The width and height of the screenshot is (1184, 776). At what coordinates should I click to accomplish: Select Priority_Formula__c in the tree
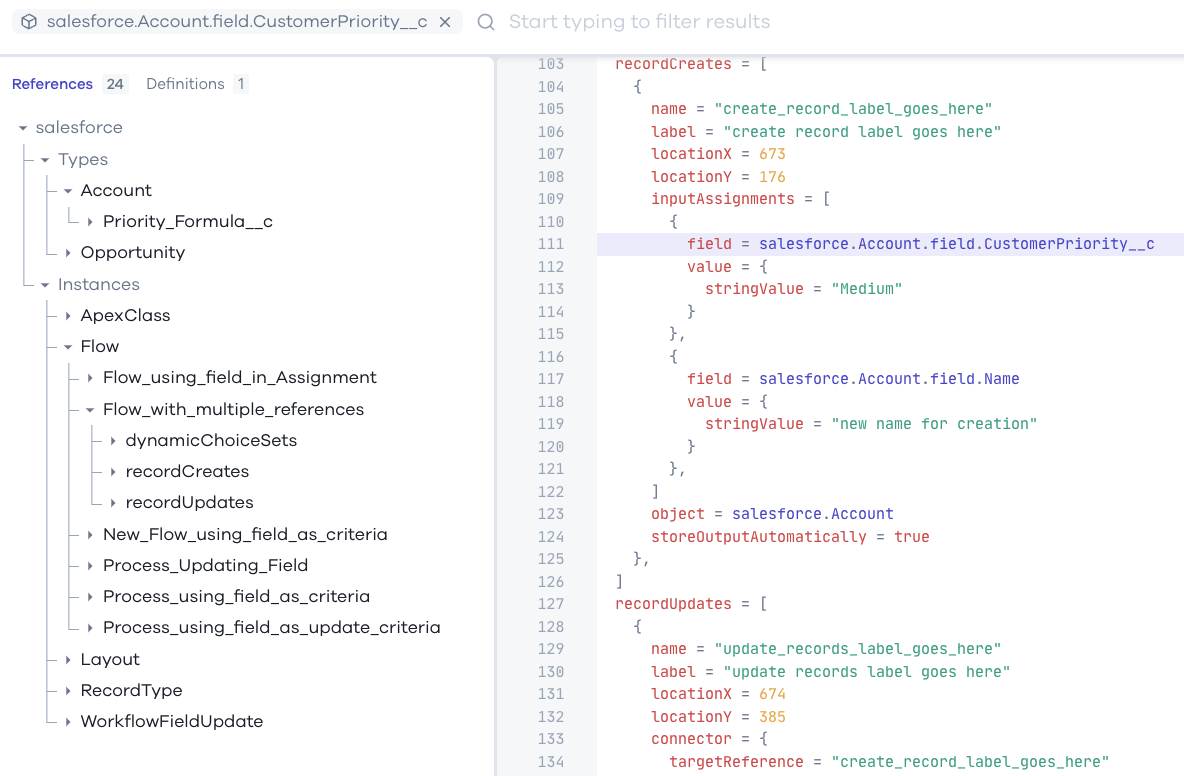188,222
